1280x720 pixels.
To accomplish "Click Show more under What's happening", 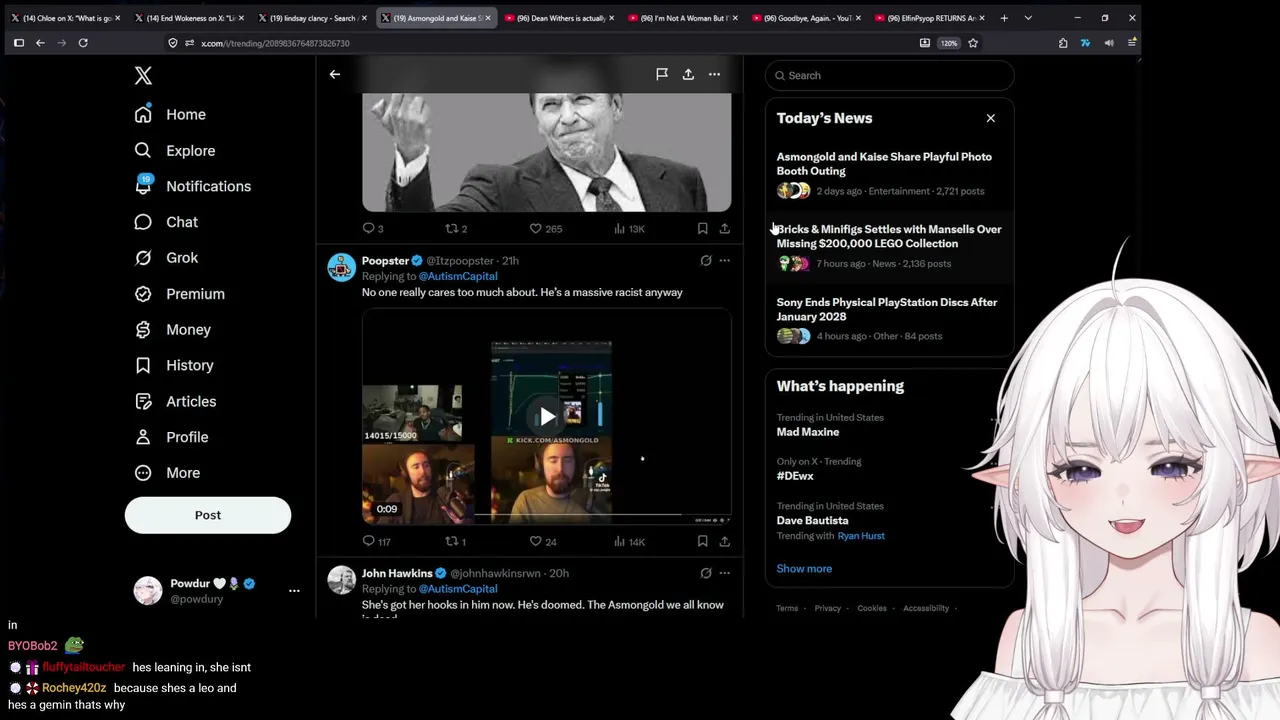I will pyautogui.click(x=804, y=569).
